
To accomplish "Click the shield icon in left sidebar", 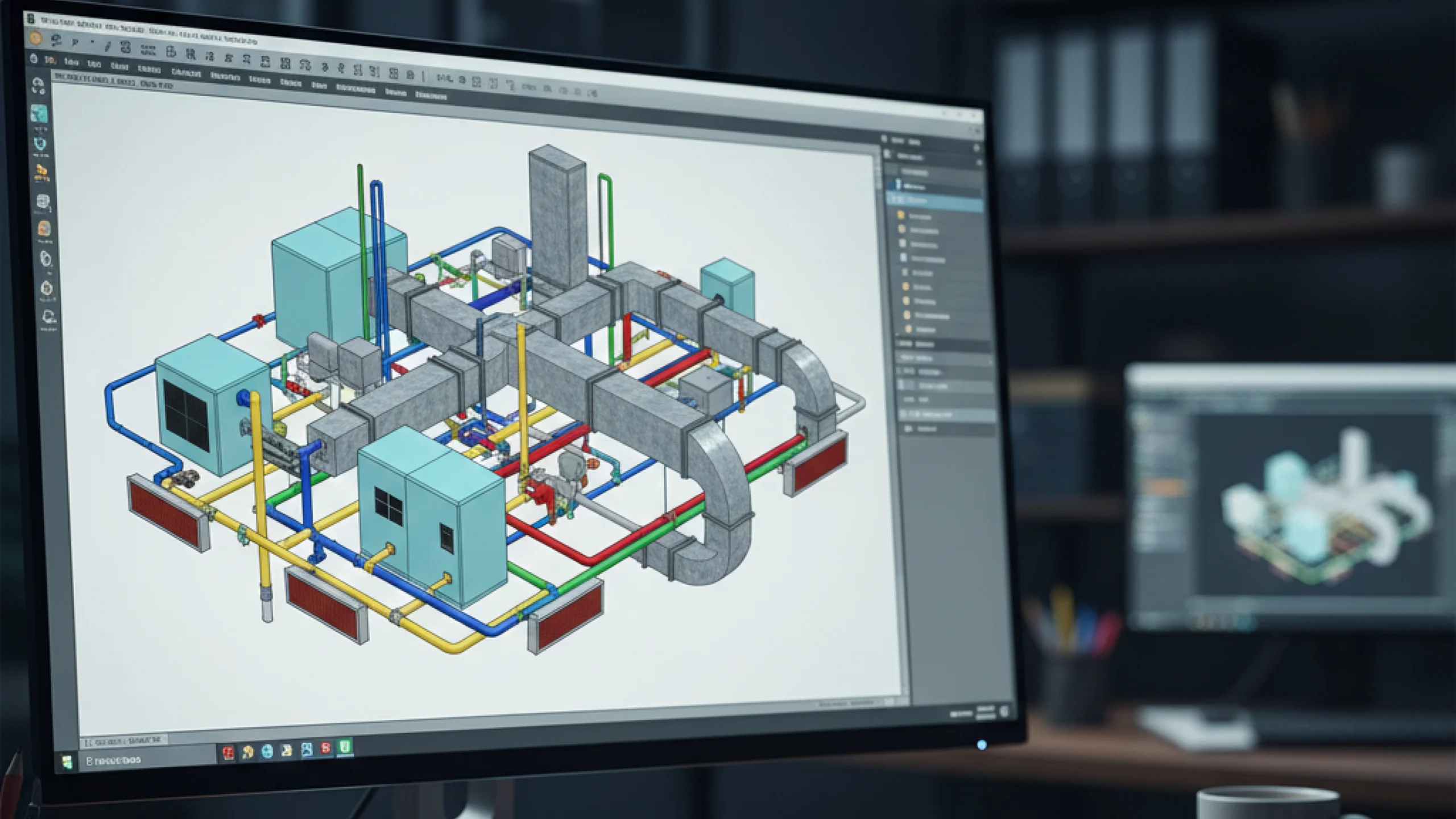I will (x=40, y=144).
